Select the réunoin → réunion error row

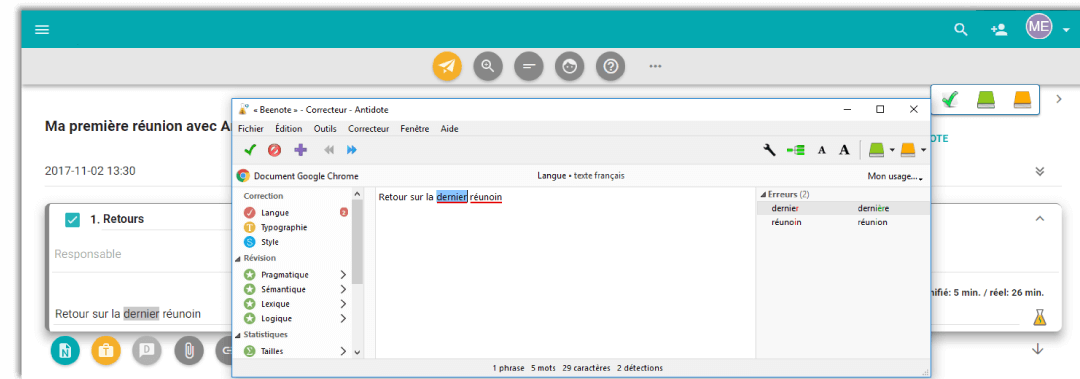pyautogui.click(x=843, y=223)
